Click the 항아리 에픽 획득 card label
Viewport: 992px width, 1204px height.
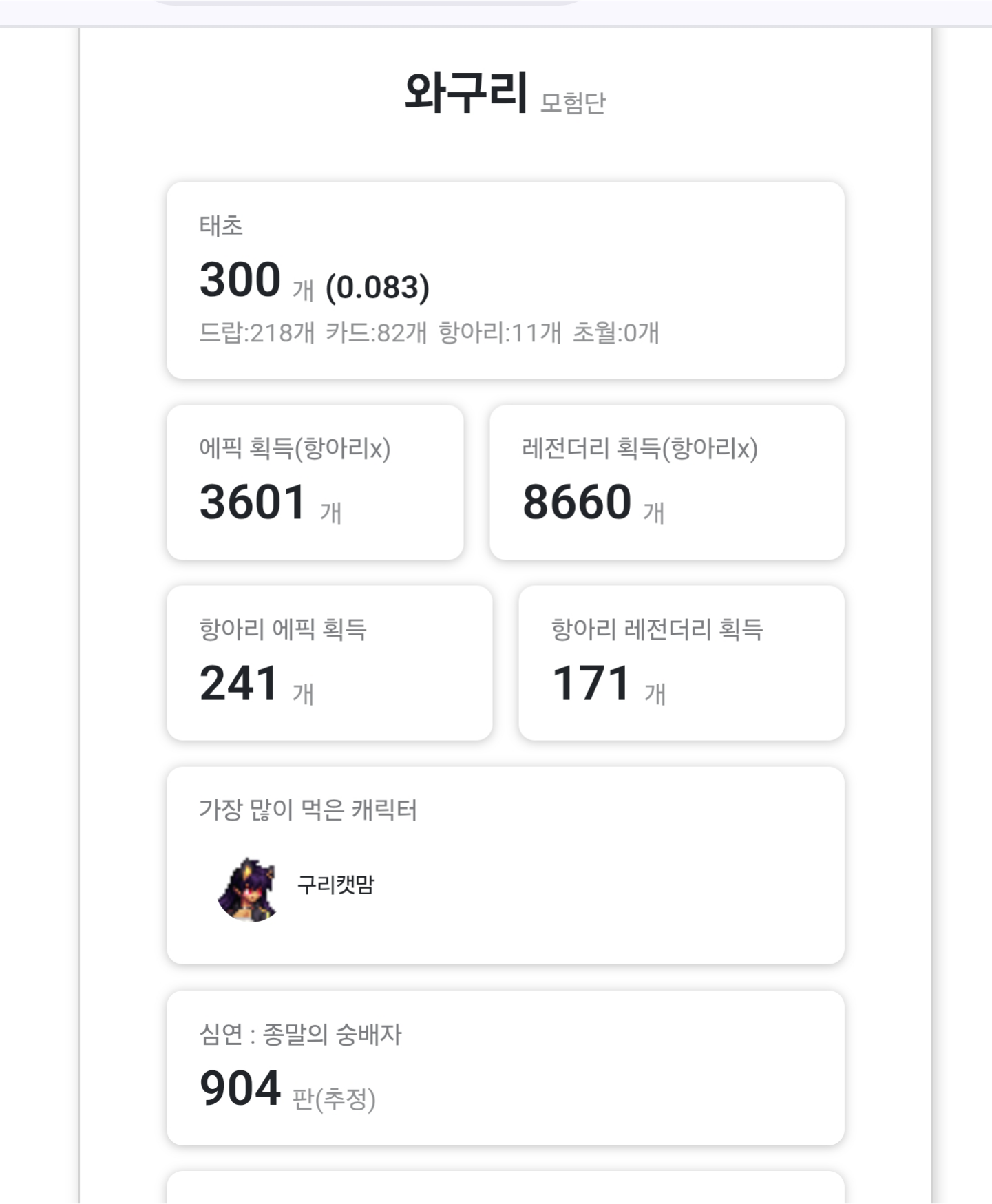283,629
